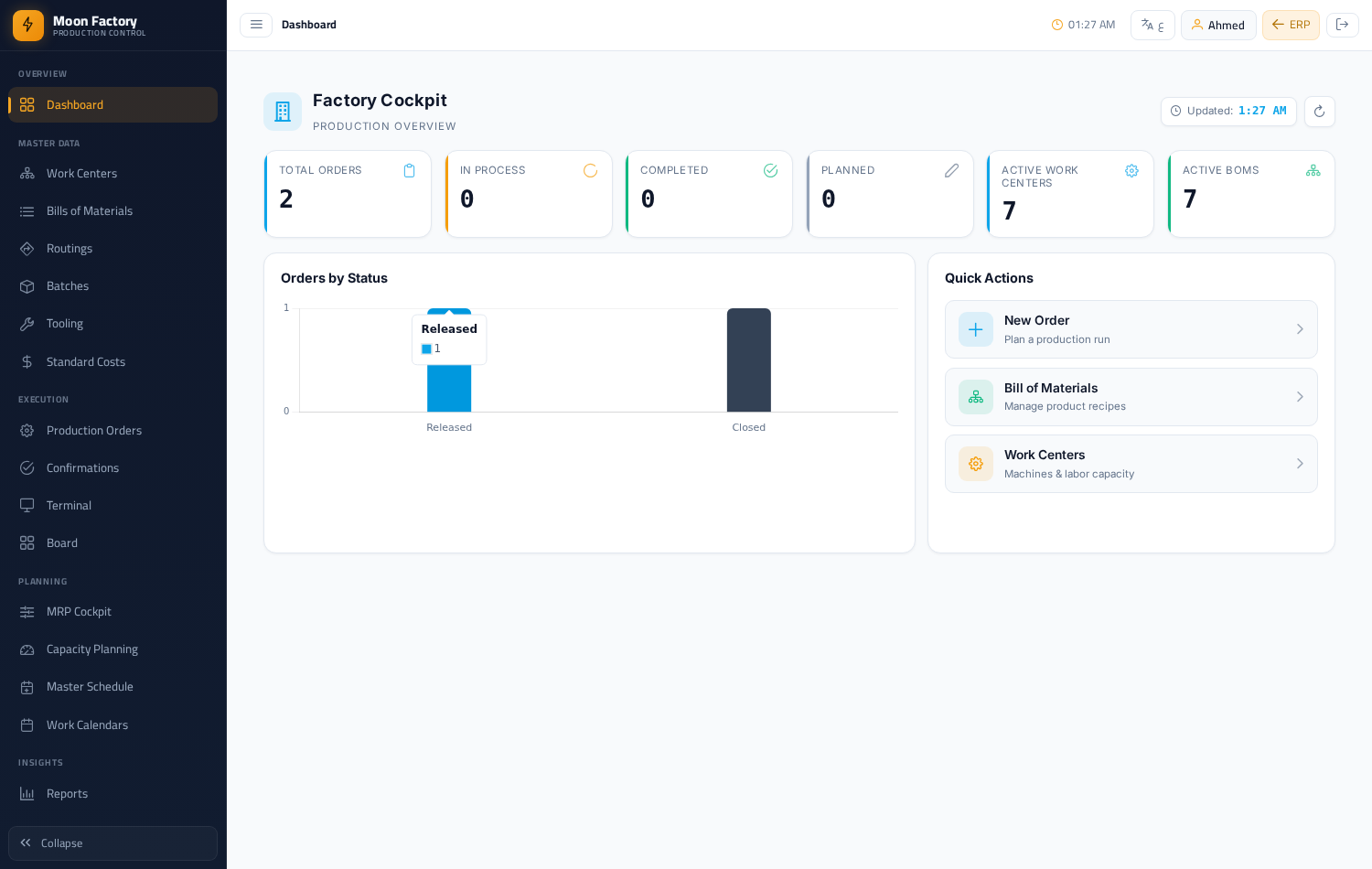Toggle the sidebar with the hamburger button
This screenshot has width=1372, height=869.
tap(256, 25)
